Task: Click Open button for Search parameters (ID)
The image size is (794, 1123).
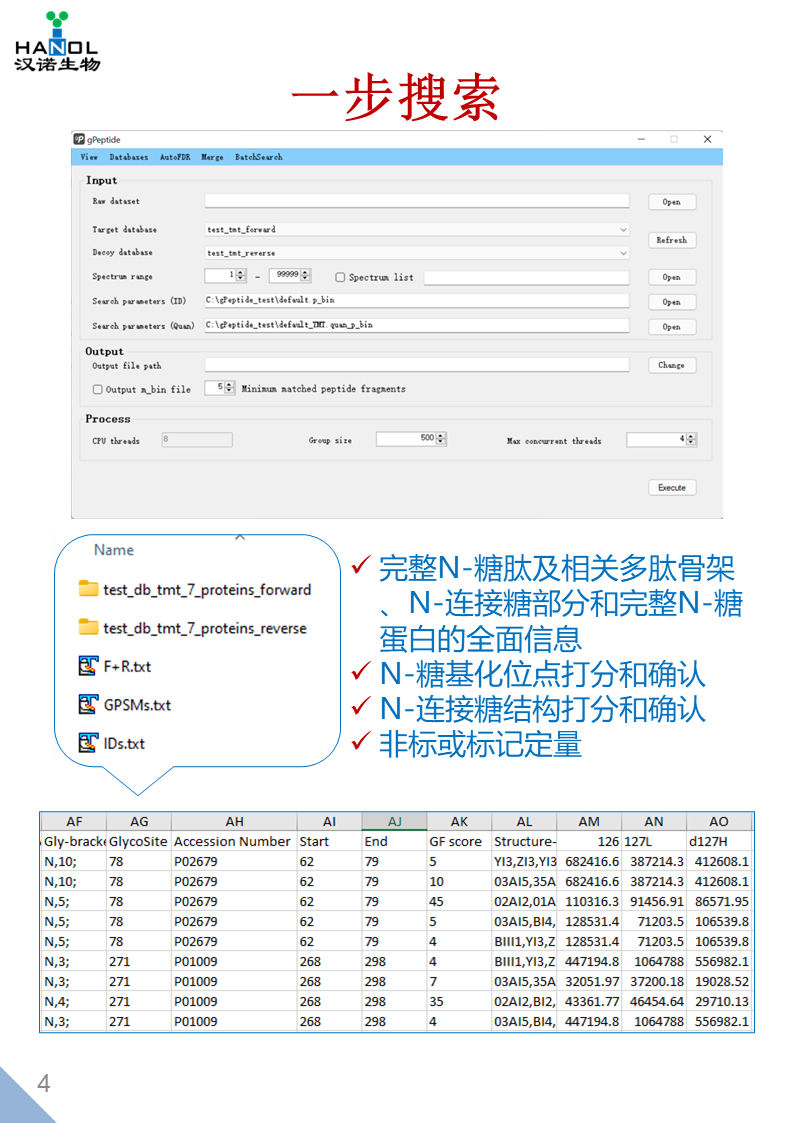Action: [x=672, y=302]
